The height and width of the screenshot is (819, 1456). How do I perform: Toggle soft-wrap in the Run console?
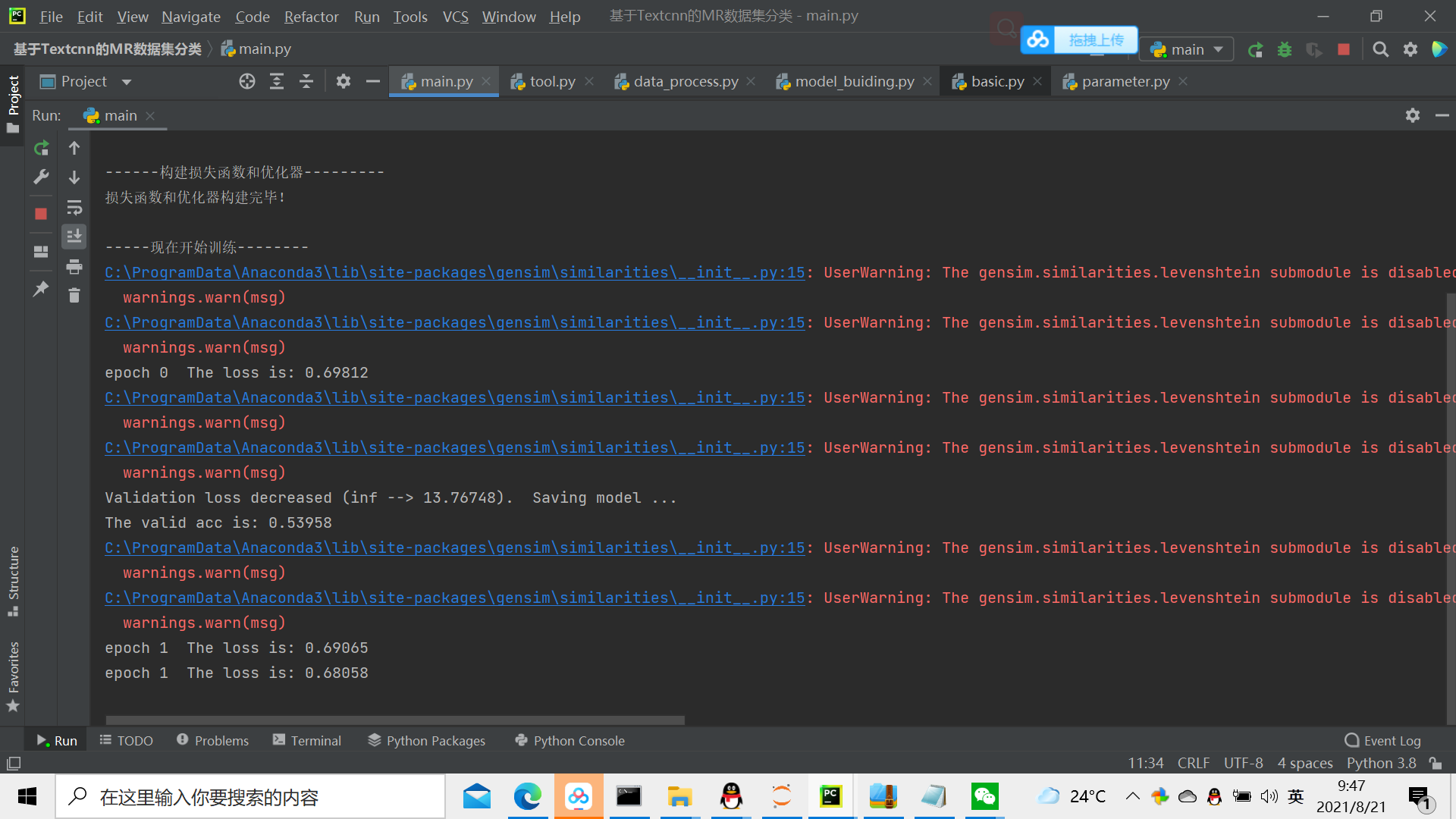pos(74,207)
